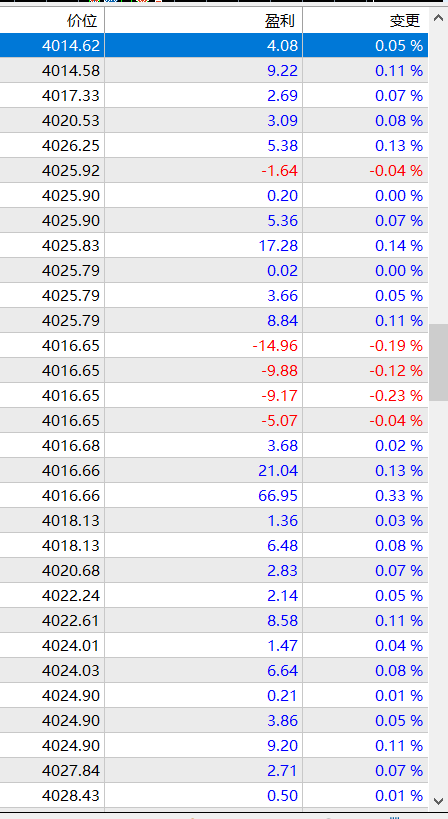
Task: Click the 17.28 profit cell
Action: (x=204, y=245)
